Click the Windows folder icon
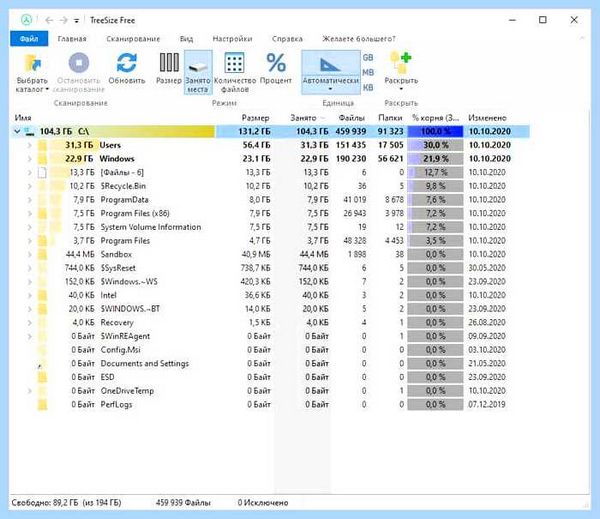This screenshot has width=600, height=519. [42, 159]
